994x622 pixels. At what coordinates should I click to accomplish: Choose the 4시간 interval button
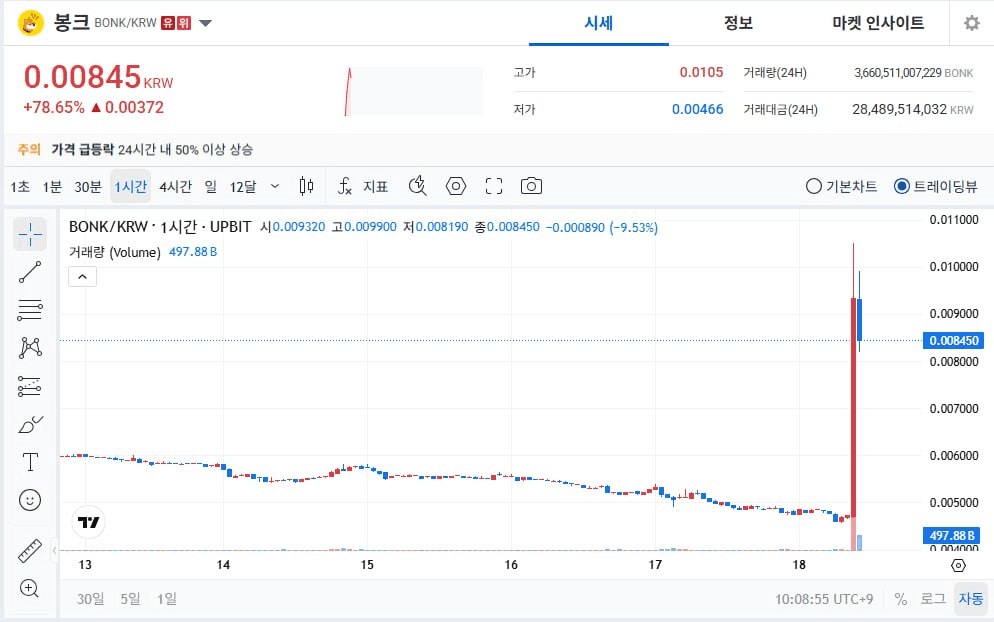(176, 186)
